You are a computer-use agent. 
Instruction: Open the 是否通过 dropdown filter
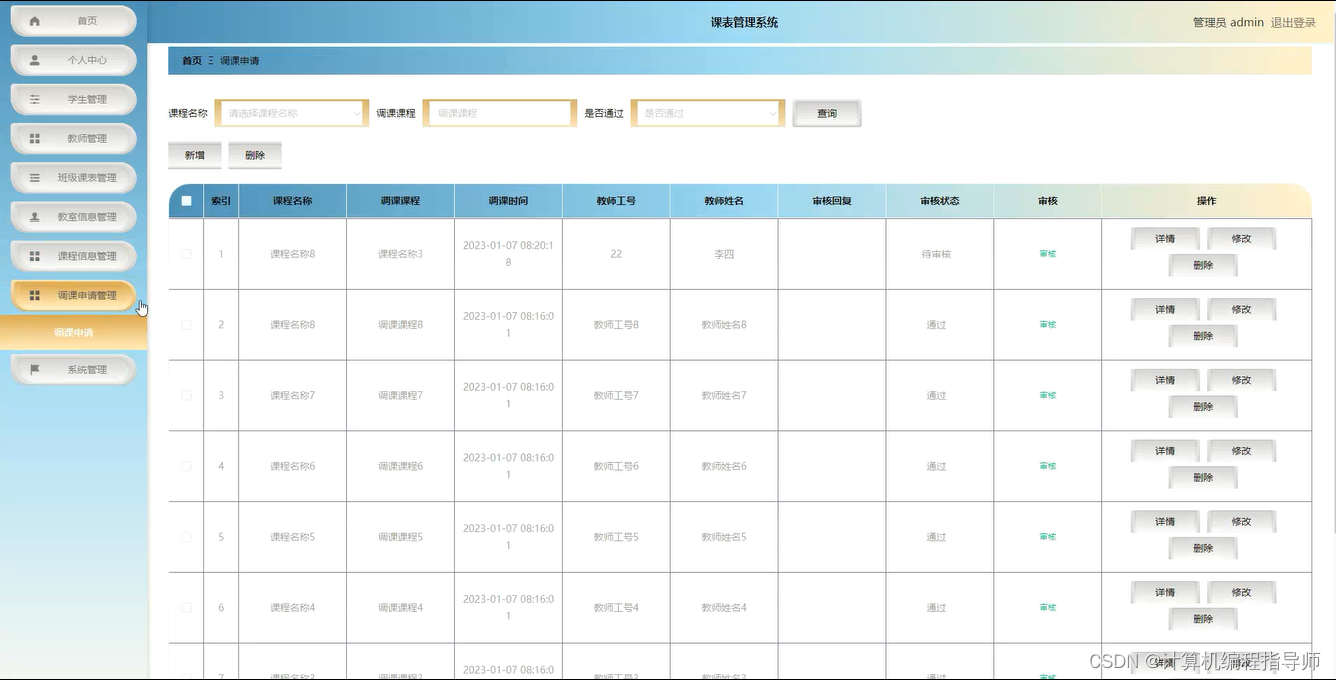click(x=707, y=113)
